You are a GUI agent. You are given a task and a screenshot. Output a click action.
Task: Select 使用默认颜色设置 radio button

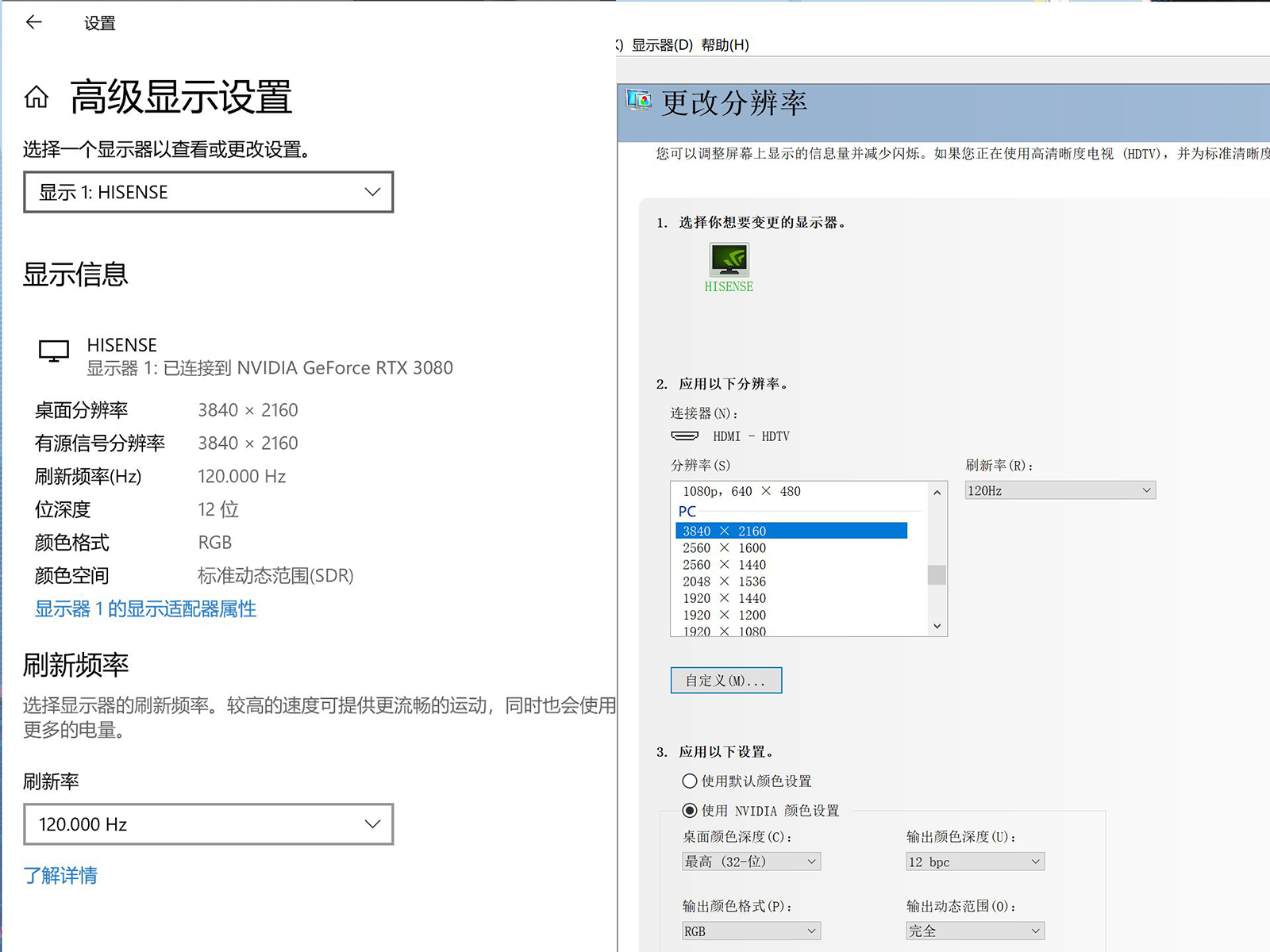[689, 781]
